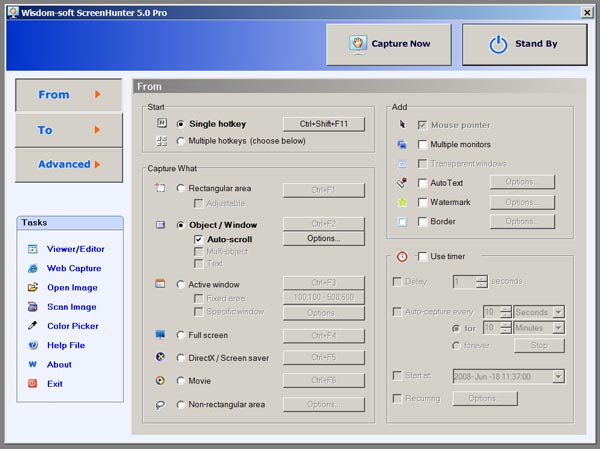Image resolution: width=600 pixels, height=449 pixels.
Task: Click the Ctrl+Shift+F11 hotkey field
Action: point(323,124)
